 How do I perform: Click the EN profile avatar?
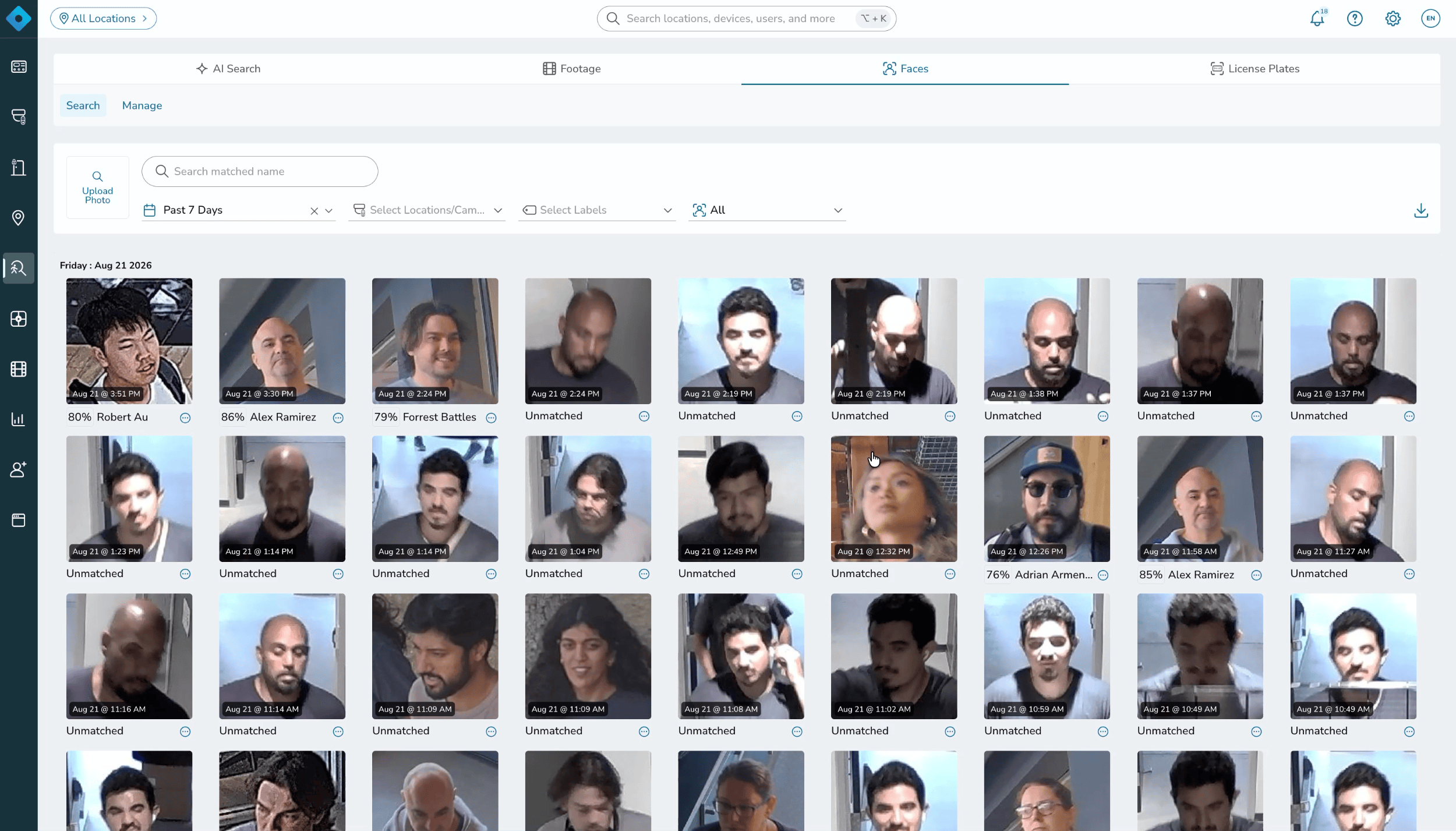point(1430,19)
